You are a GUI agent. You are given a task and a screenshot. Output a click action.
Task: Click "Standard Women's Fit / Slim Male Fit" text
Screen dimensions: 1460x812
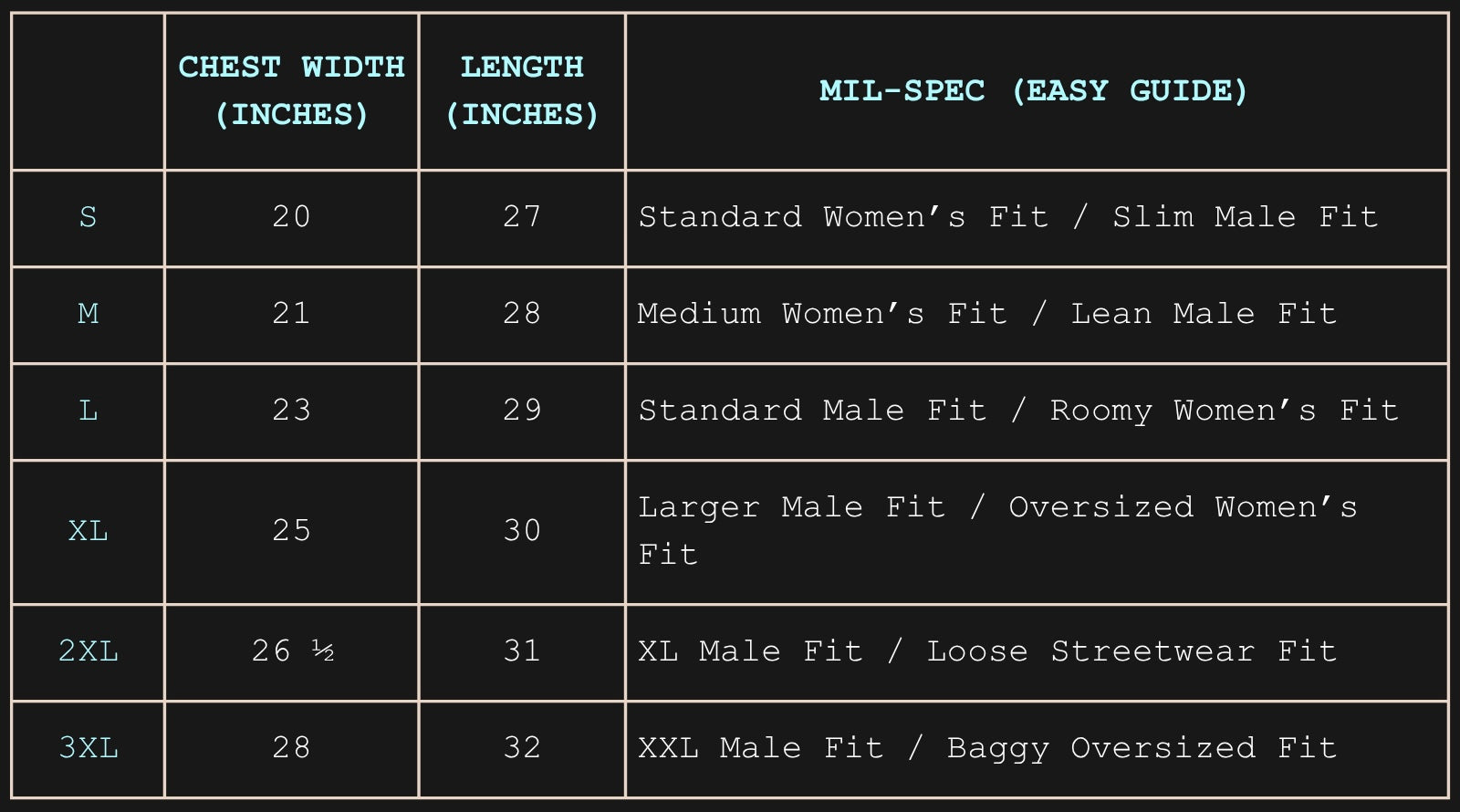coord(1007,217)
